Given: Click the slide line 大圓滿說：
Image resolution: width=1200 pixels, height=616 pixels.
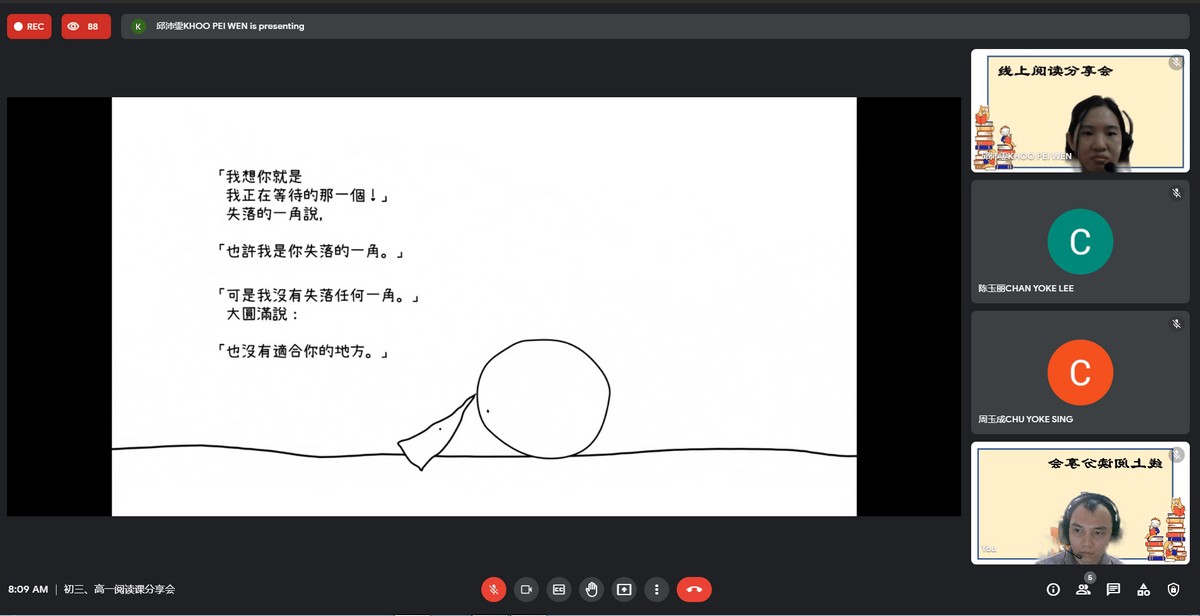Looking at the screenshot, I should tap(263, 314).
